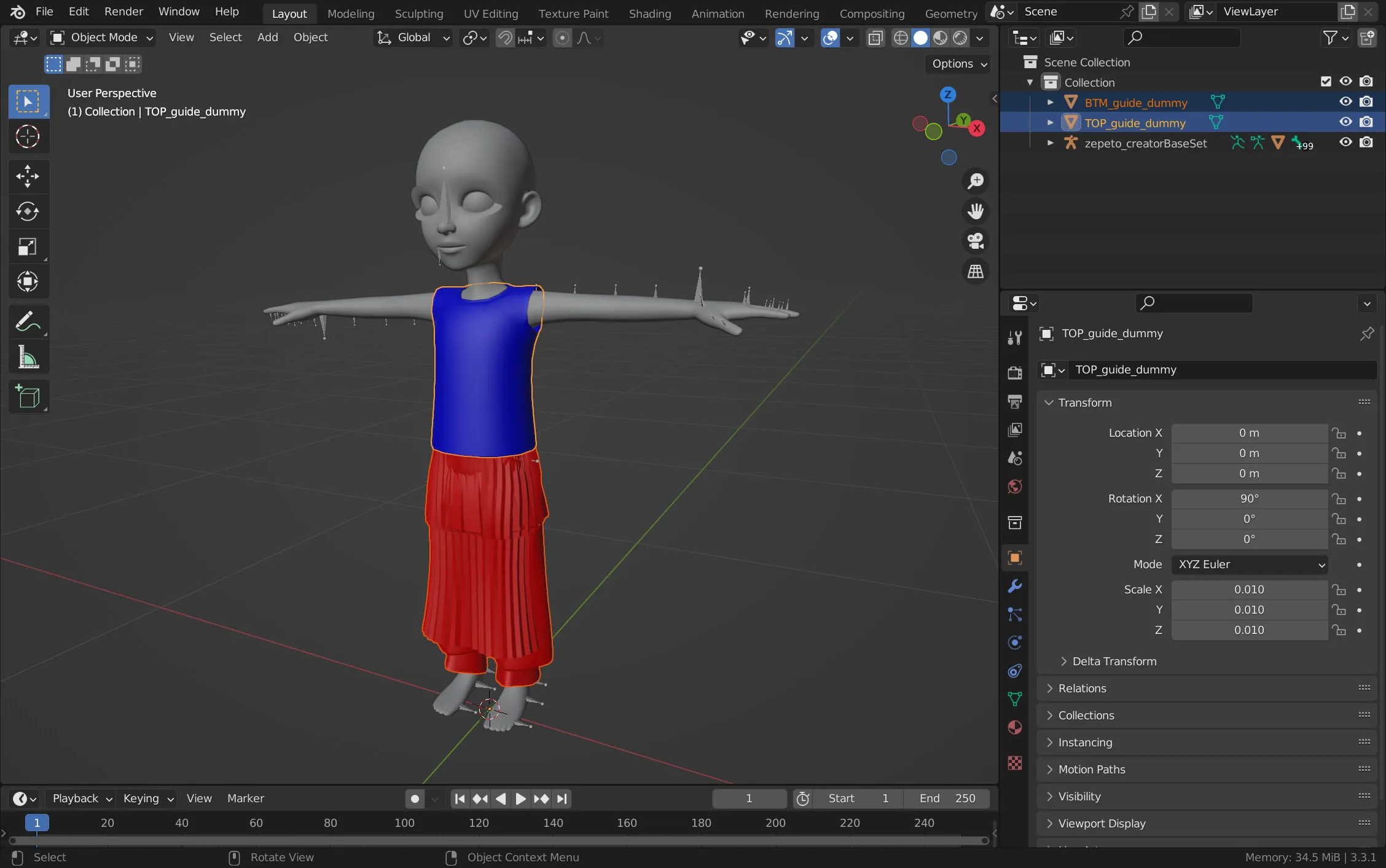
Task: Open the Output properties tab
Action: point(1015,402)
